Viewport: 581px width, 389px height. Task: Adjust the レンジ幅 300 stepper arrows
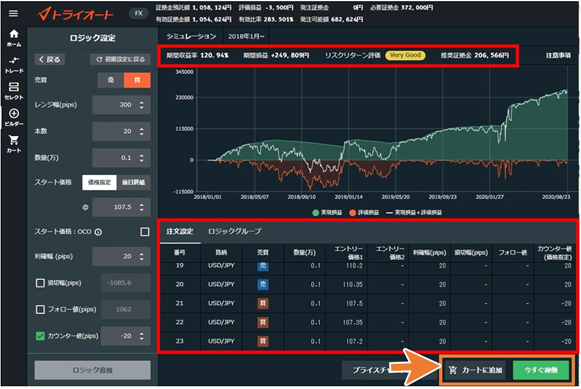tap(142, 105)
